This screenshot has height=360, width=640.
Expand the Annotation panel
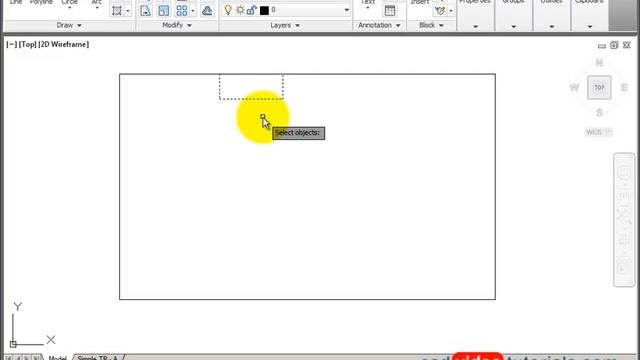coord(379,25)
